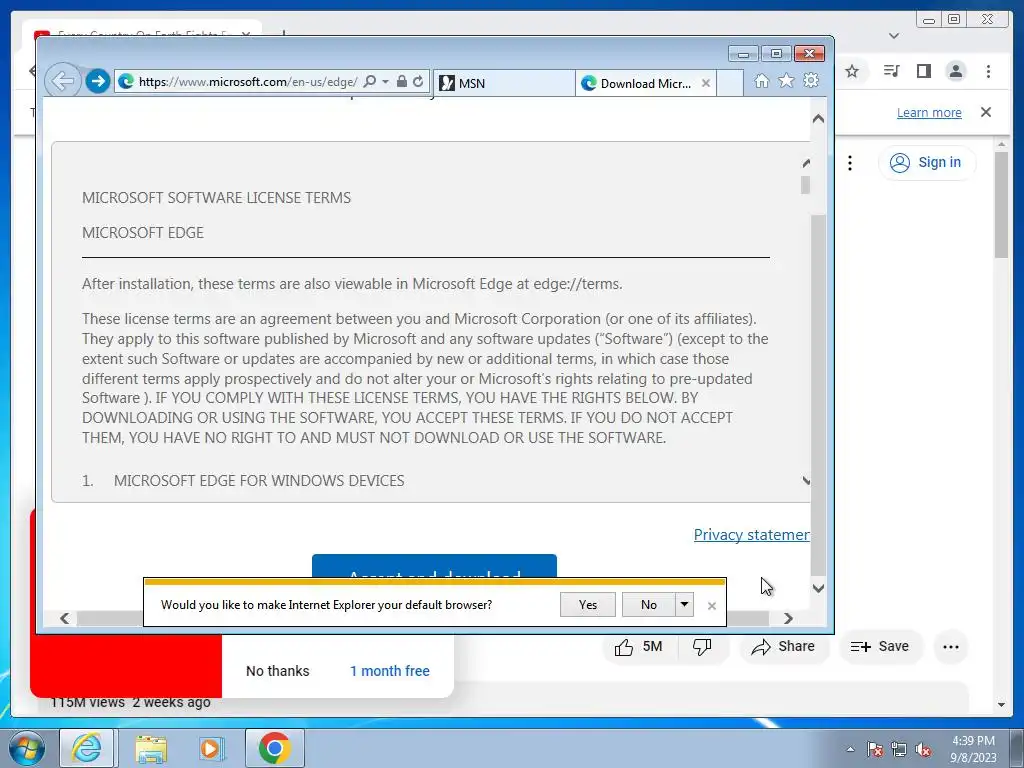Open YouTube settings three-dot menu near Sign in
1024x768 pixels.
point(850,163)
